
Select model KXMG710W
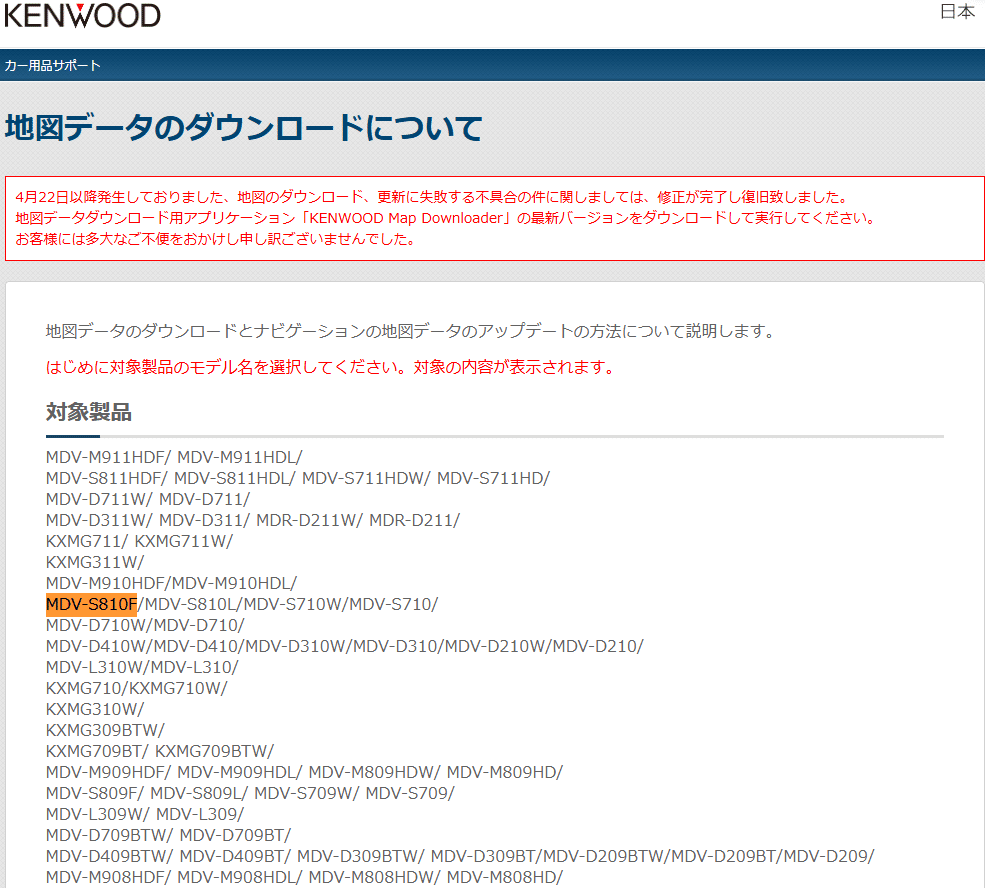point(175,688)
